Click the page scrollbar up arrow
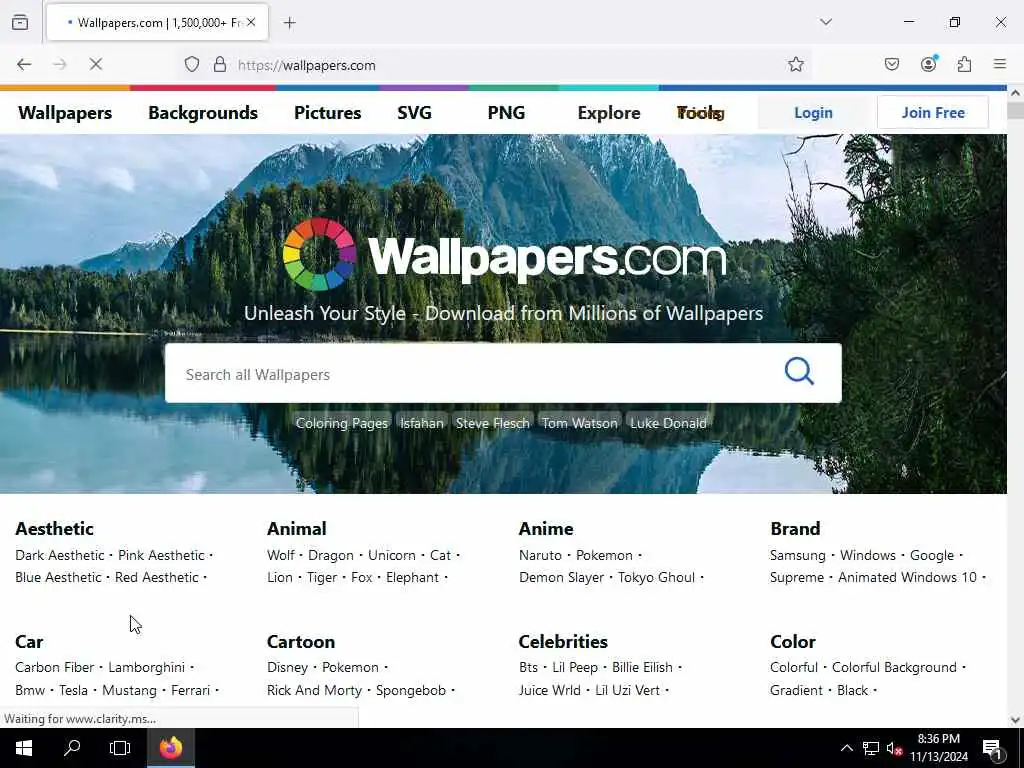Screen dimensions: 1024x768 click(x=1015, y=93)
